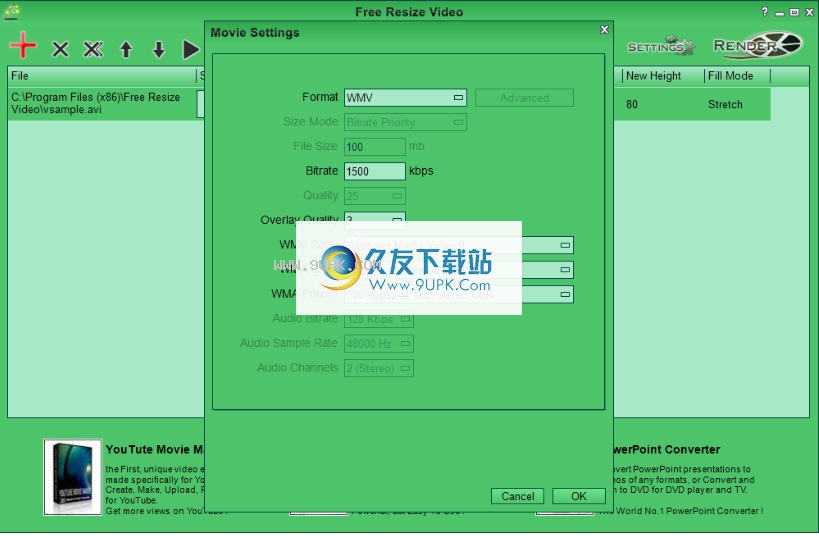Click the File Size field showing 100
The image size is (819, 536).
click(375, 147)
